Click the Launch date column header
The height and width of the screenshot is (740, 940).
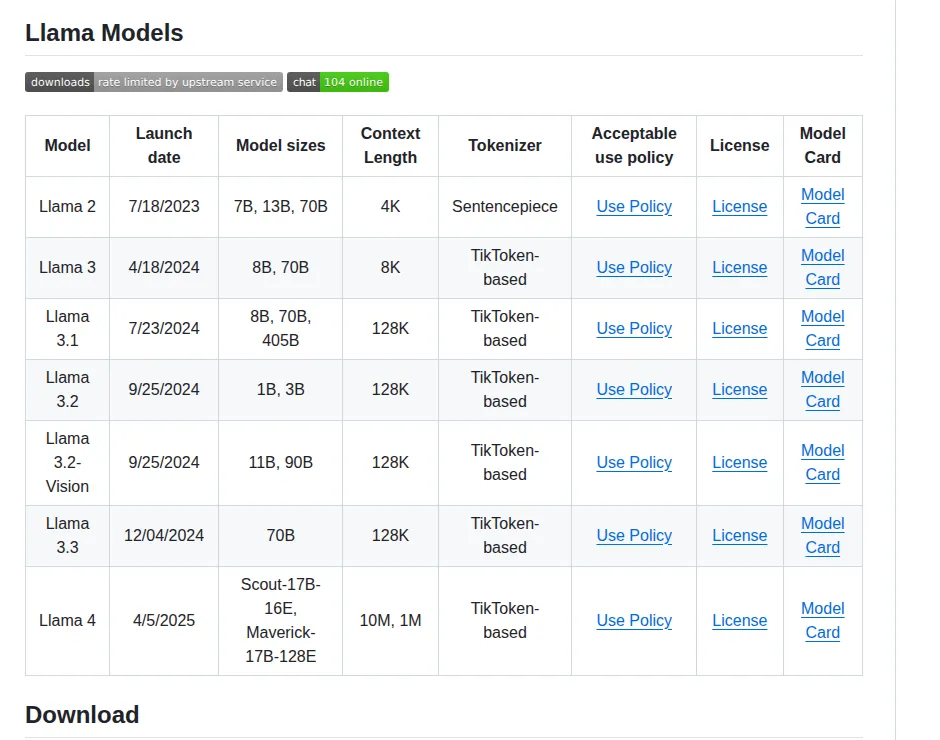coord(164,146)
